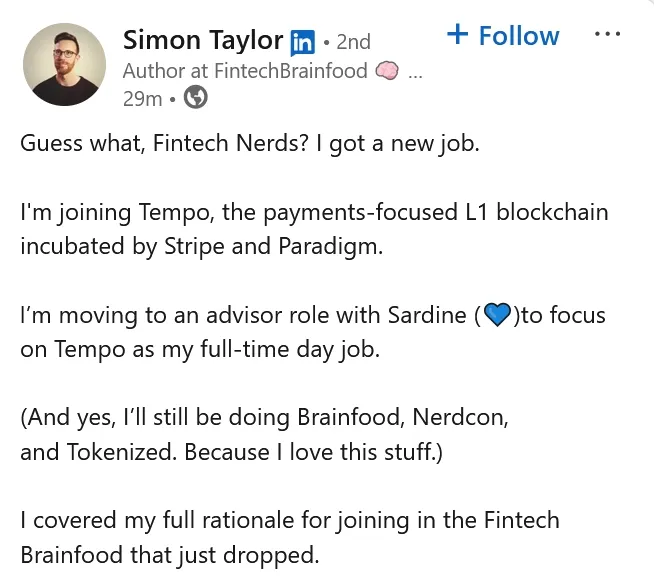Click the 29m post timestamp

[x=141, y=98]
